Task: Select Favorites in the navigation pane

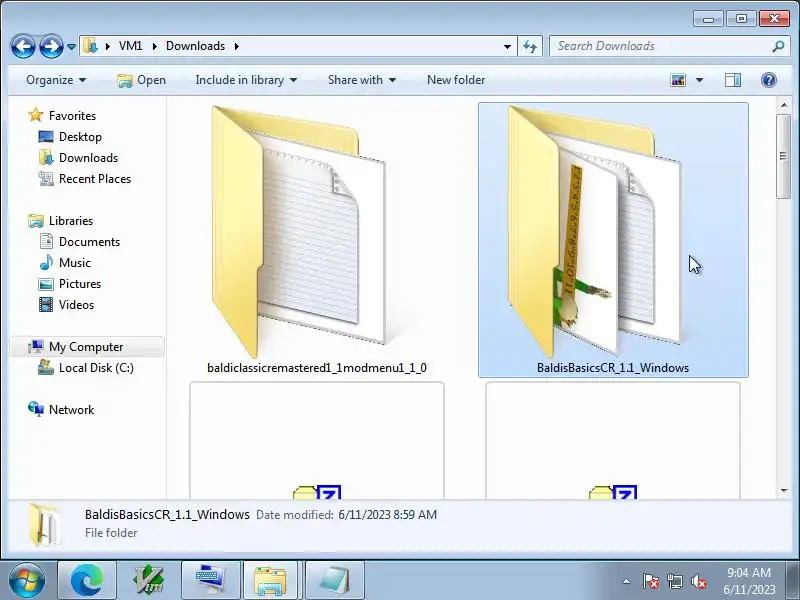Action: pyautogui.click(x=72, y=116)
